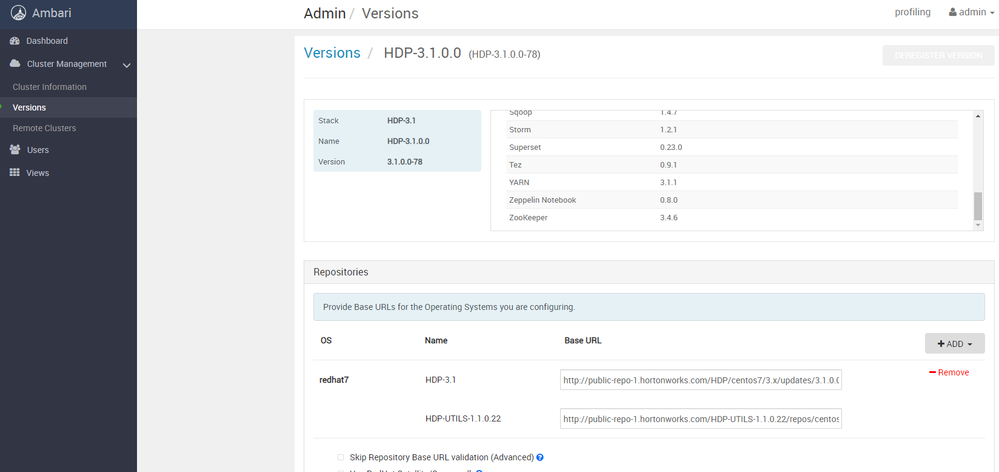Click the HDP-3.1 Base URL field

coord(700,380)
